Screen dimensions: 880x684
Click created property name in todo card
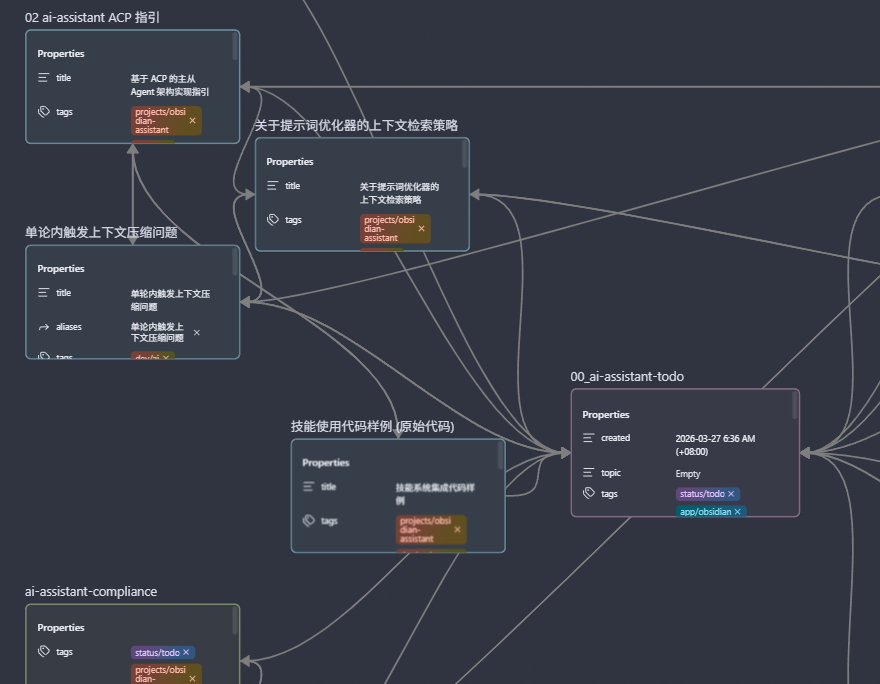point(615,438)
